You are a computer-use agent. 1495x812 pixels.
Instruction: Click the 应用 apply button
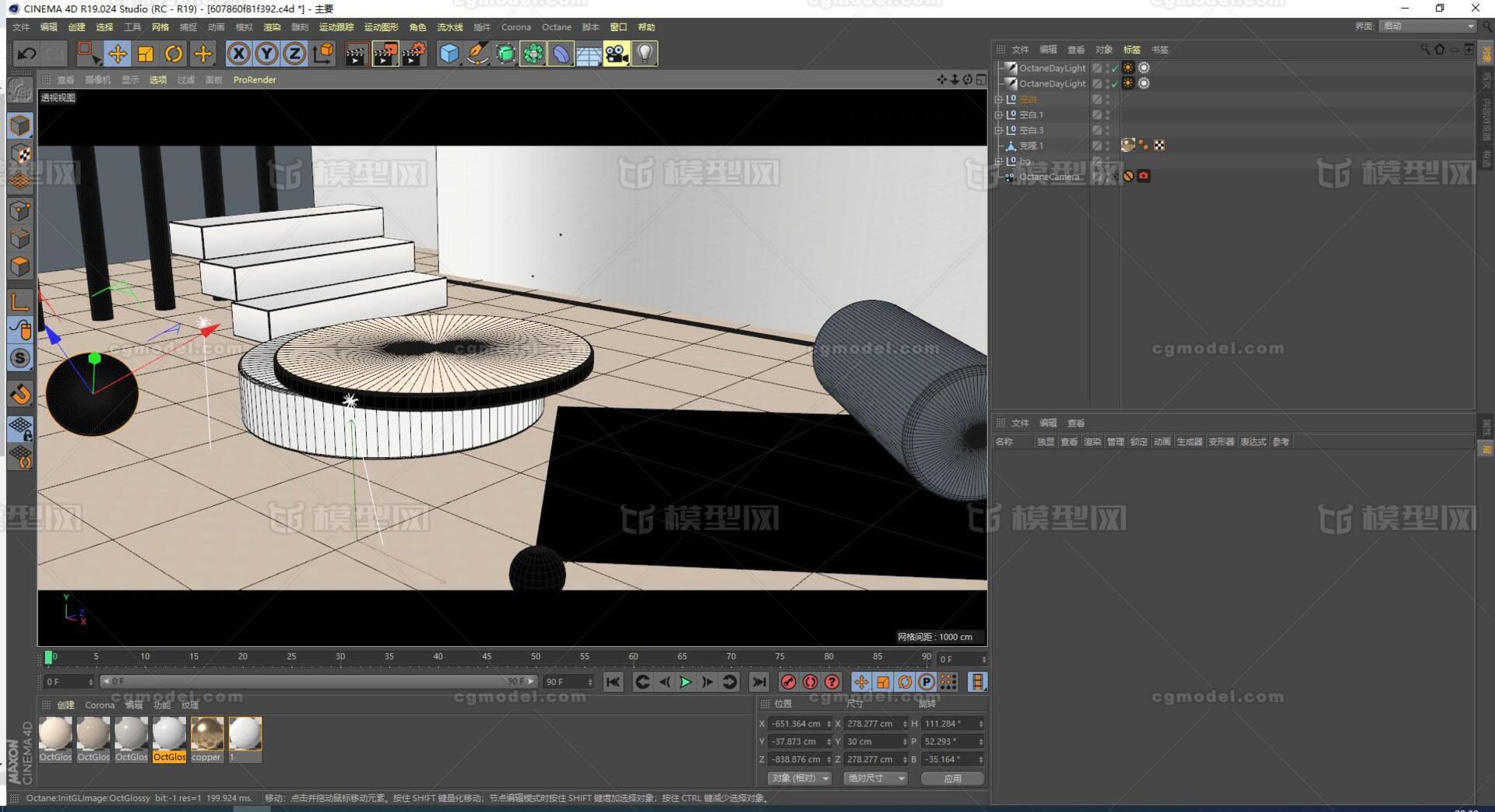[x=953, y=779]
